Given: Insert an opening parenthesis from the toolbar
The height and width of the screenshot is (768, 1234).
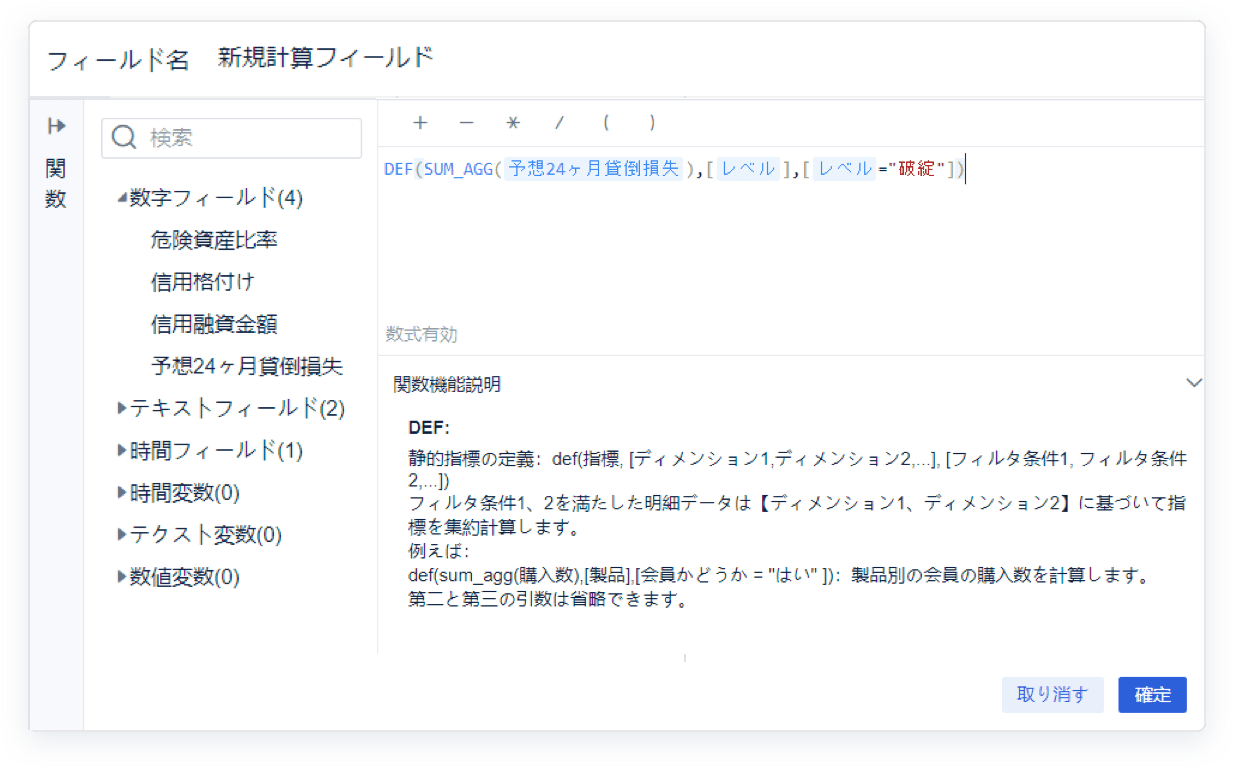Looking at the screenshot, I should 606,122.
